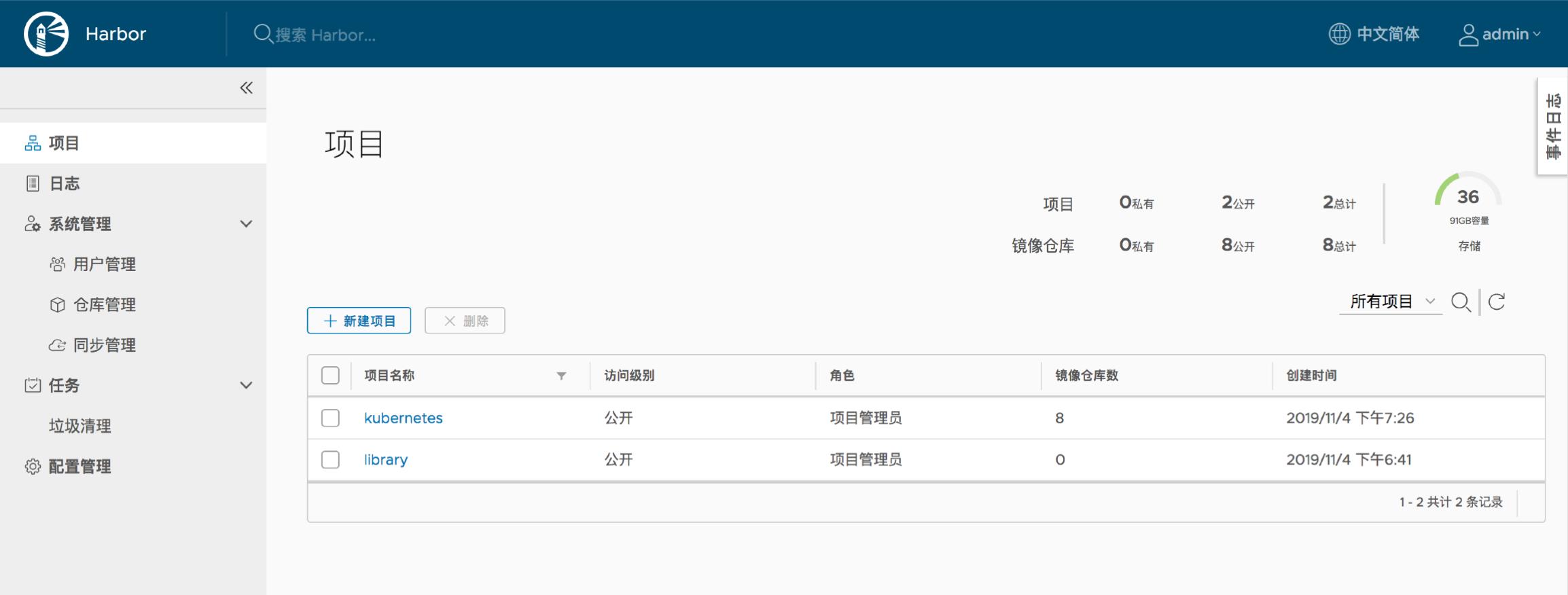Select all projects via header checkbox
The width and height of the screenshot is (1568, 595).
tap(330, 376)
